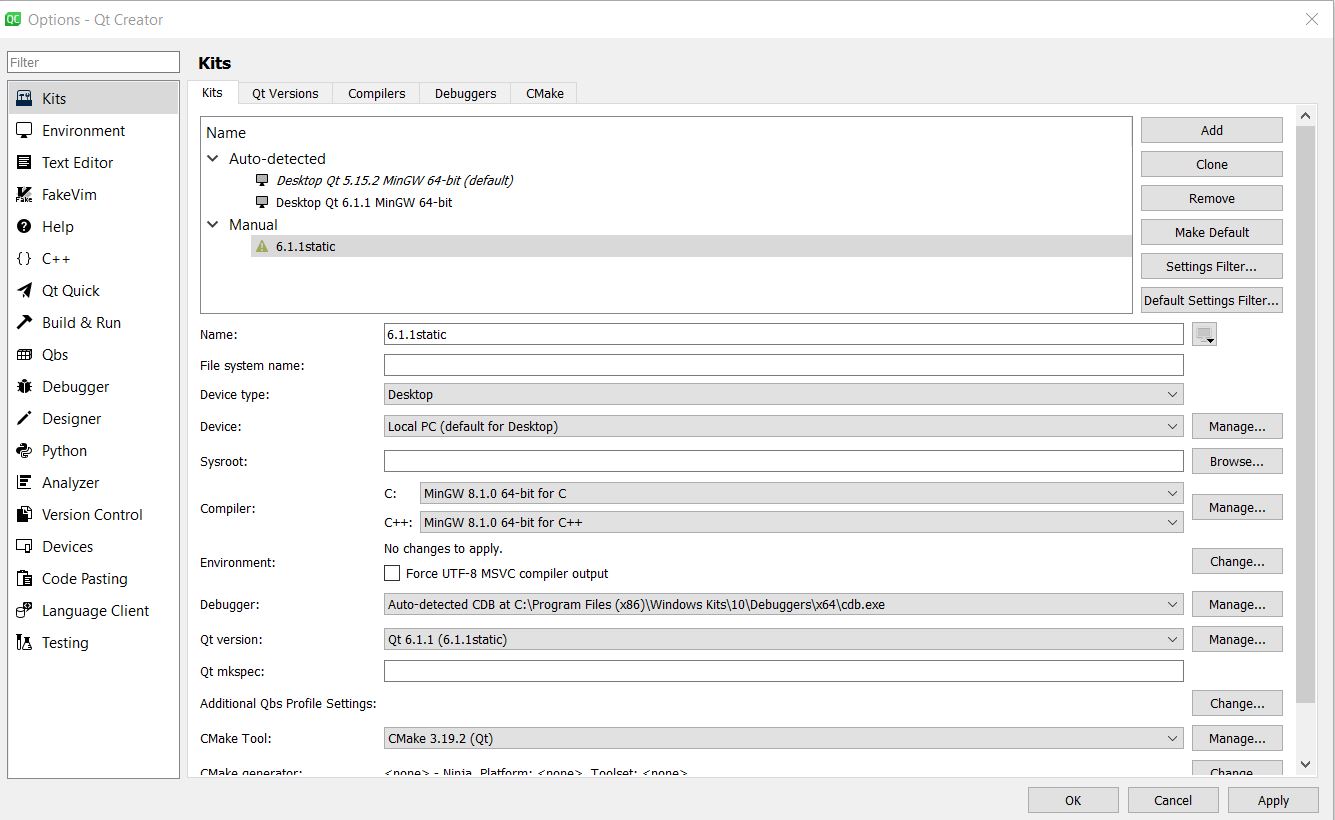Open the C++ compiler dropdown
Screen dimensions: 1335x820
[802, 522]
